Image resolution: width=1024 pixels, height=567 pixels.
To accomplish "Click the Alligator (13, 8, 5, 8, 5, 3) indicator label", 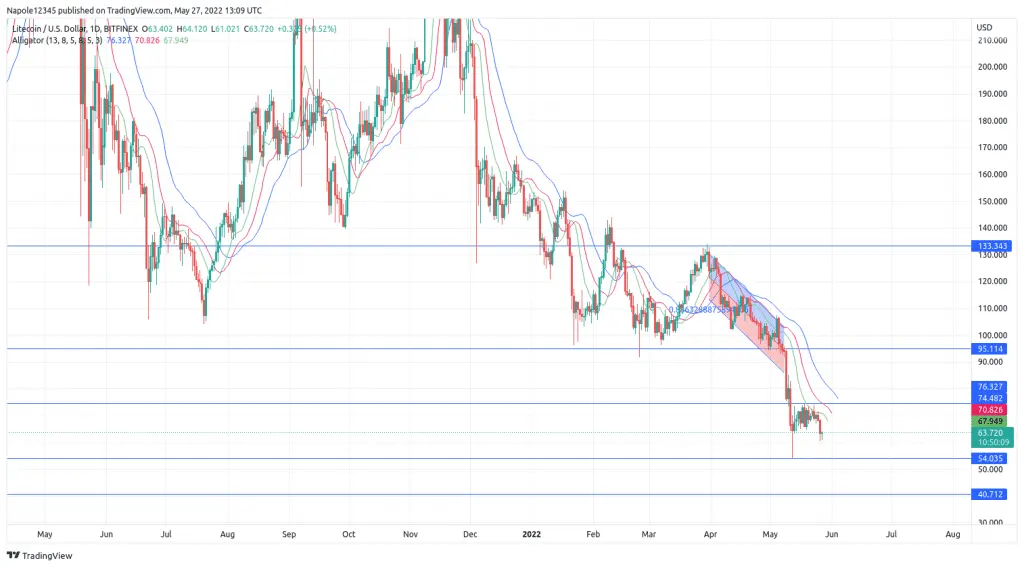I will tap(57, 40).
